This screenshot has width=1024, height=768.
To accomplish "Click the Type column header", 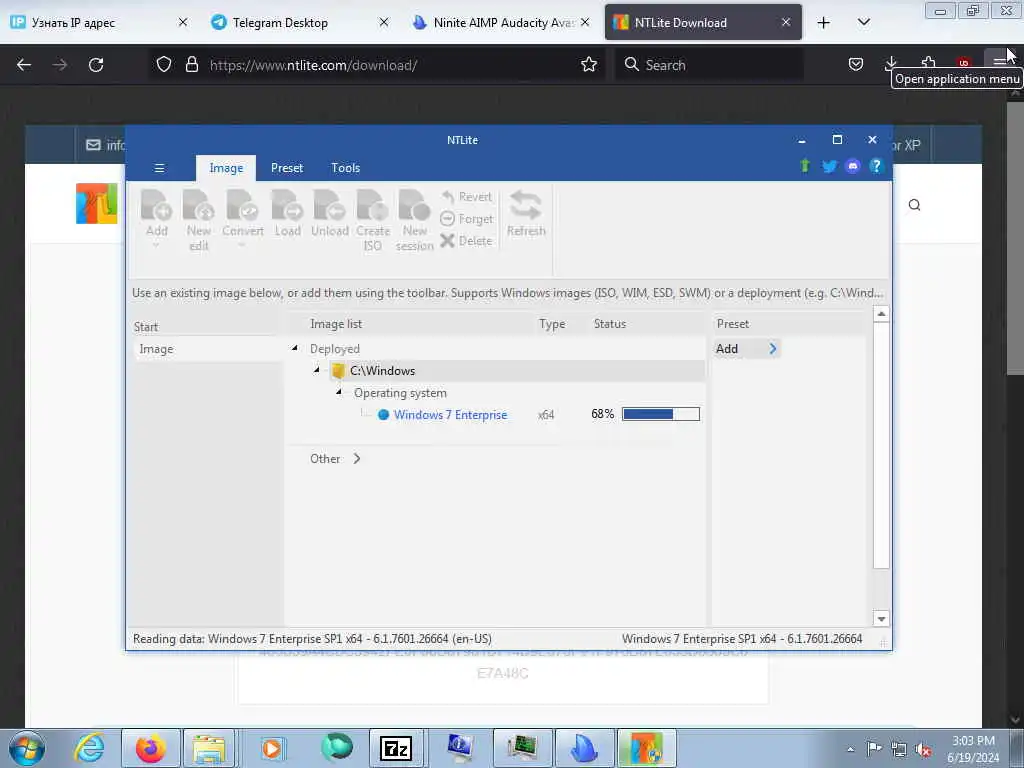I will (552, 324).
